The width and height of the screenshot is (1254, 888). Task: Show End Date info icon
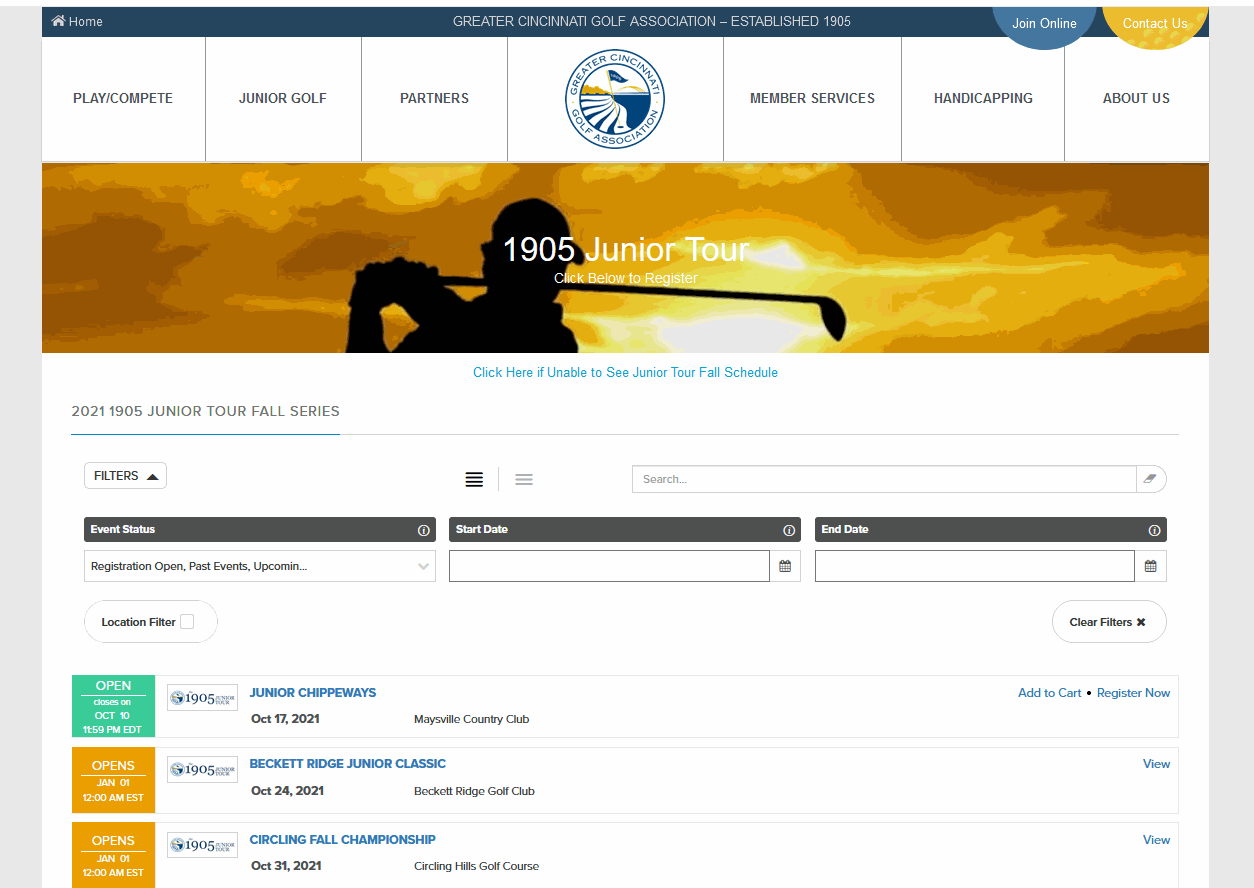pyautogui.click(x=1154, y=530)
